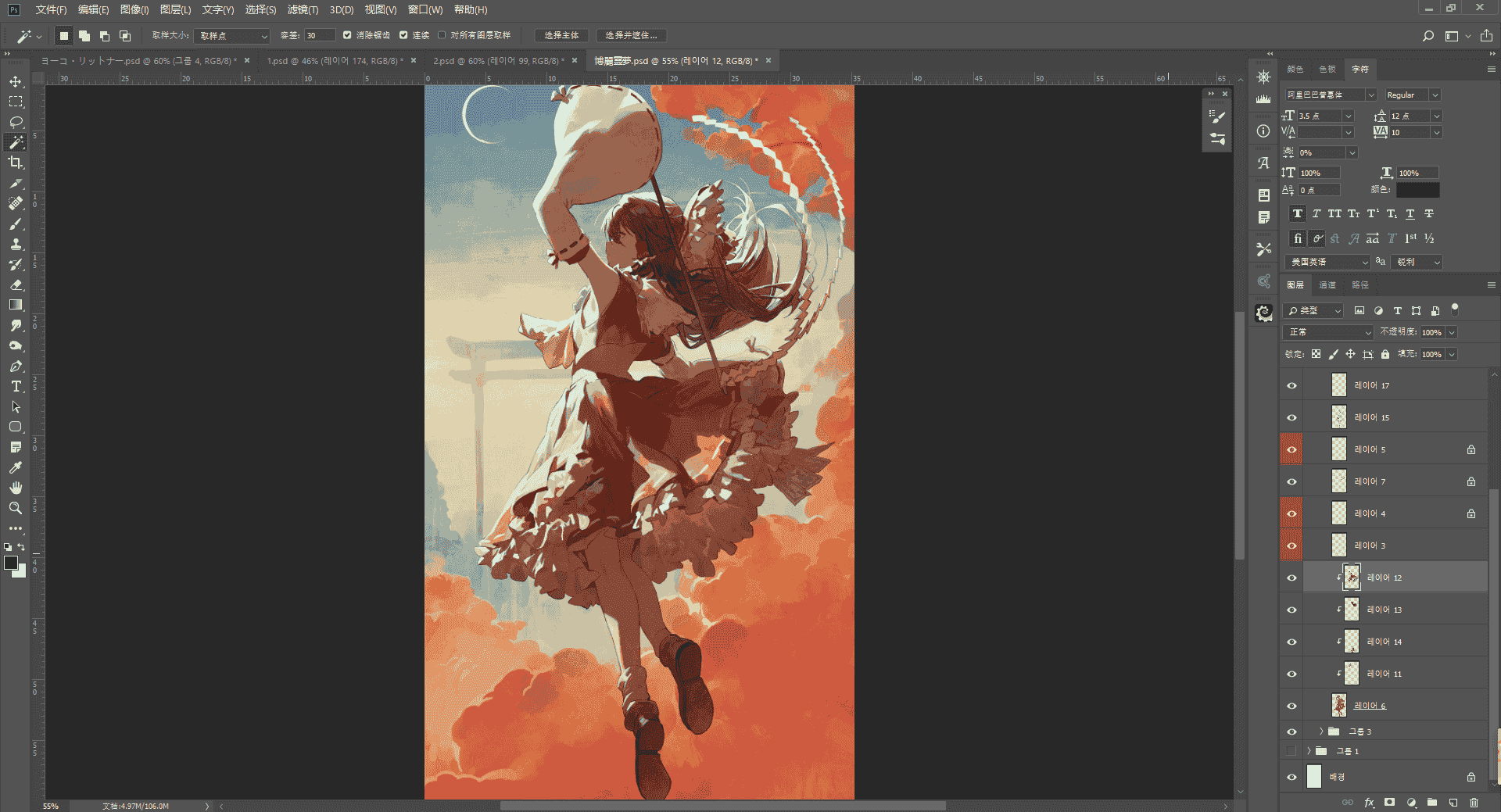1501x812 pixels.
Task: Switch to the 通道 channels tab
Action: pos(1327,285)
